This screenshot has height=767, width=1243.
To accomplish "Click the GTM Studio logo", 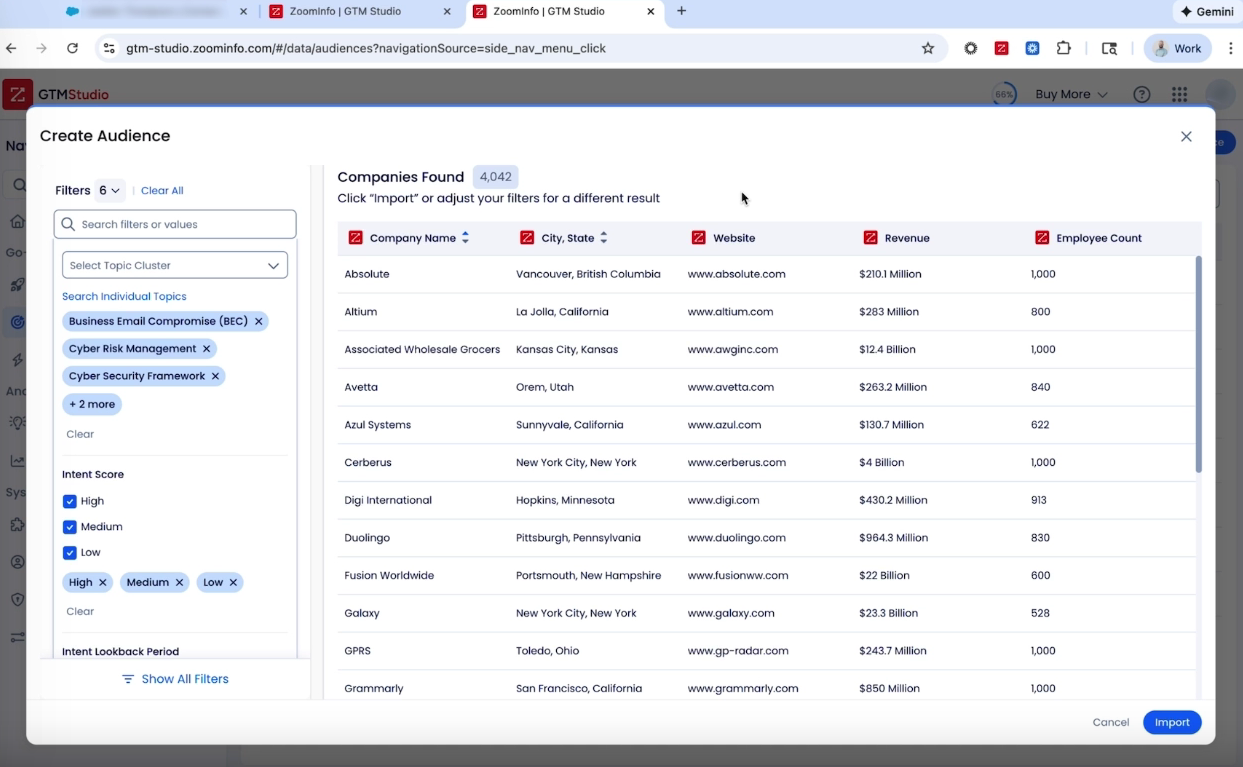I will click(56, 94).
